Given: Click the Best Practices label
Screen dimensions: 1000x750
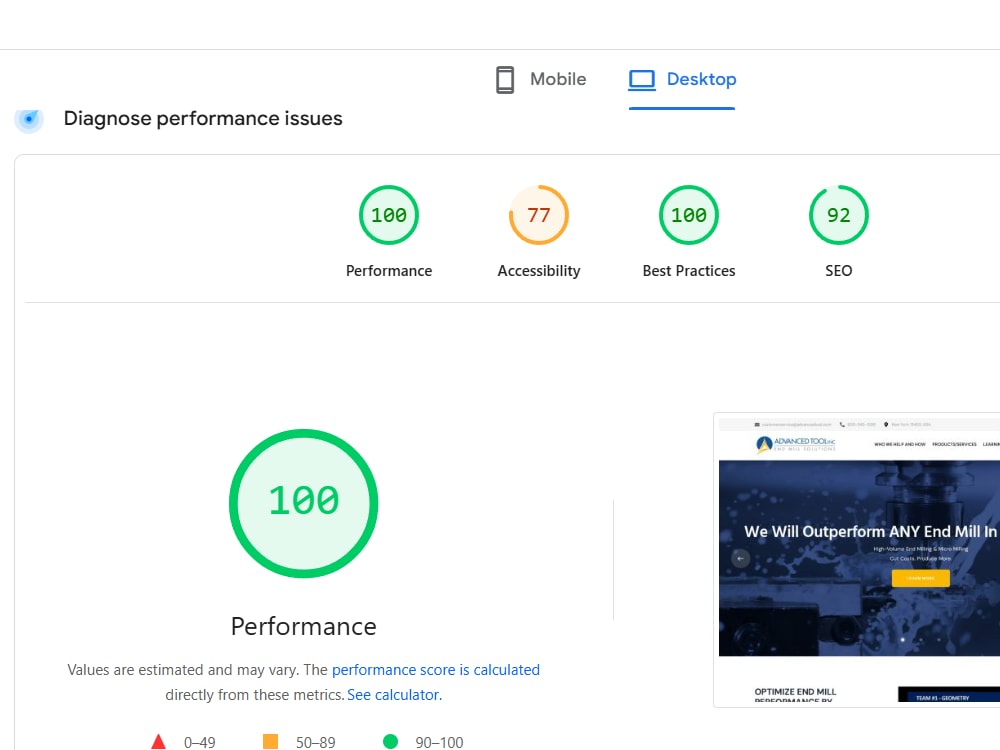Looking at the screenshot, I should pos(689,271).
